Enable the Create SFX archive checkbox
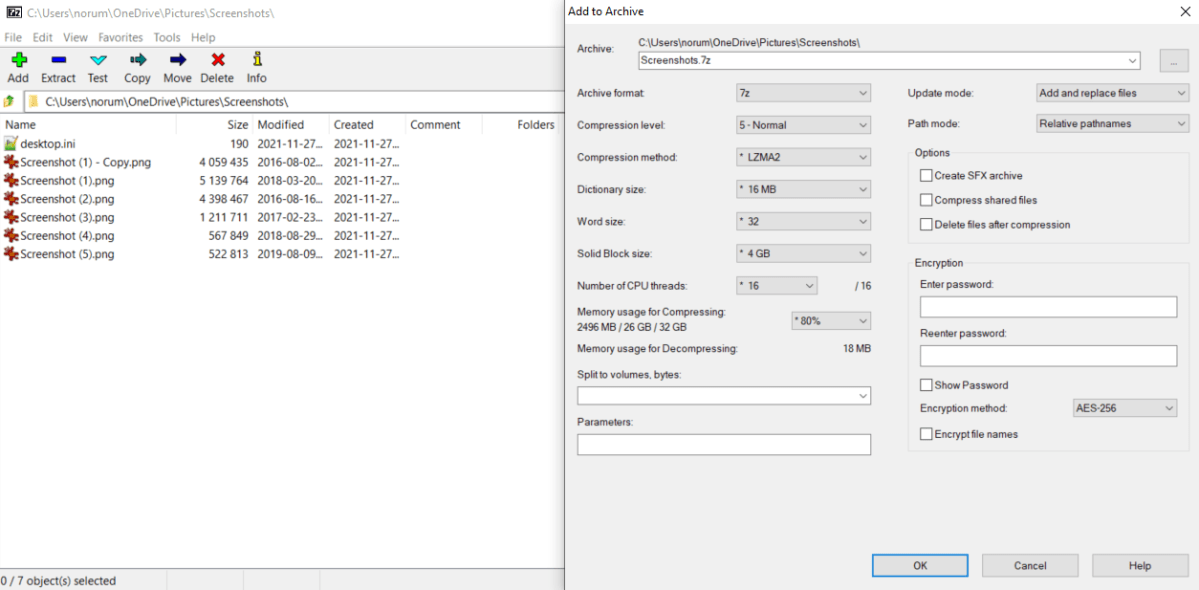1199x590 pixels. click(x=926, y=174)
